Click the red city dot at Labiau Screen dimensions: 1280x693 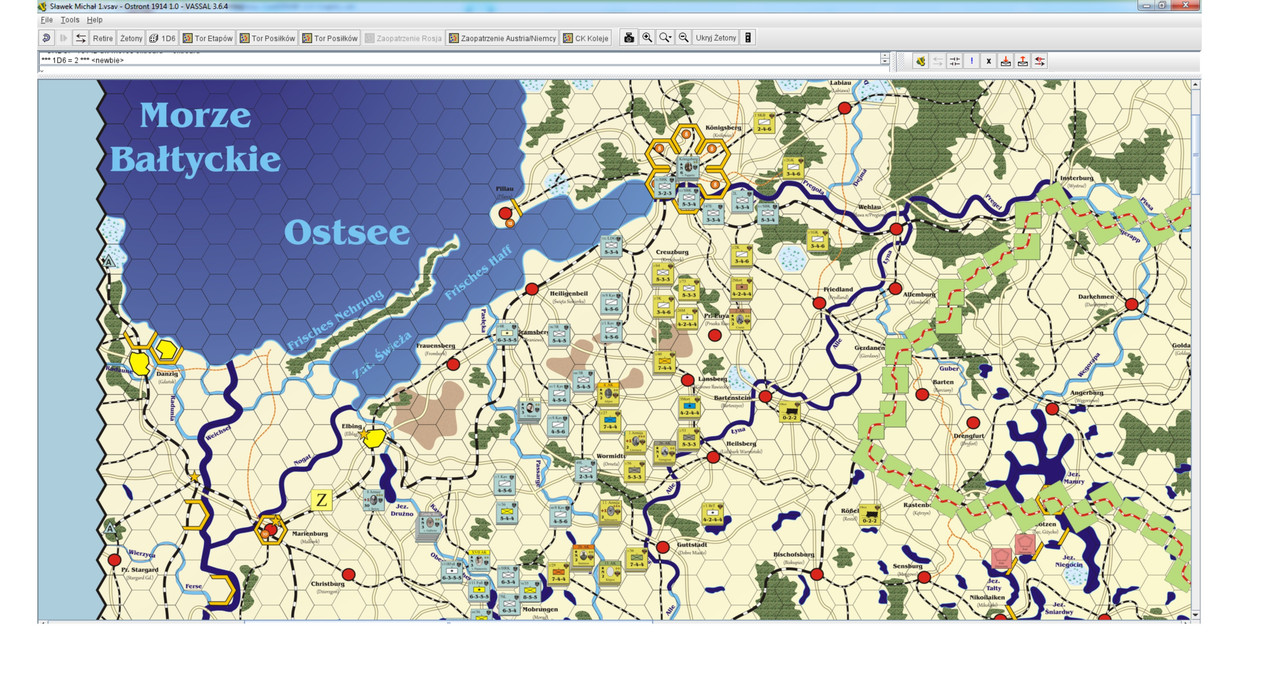coord(844,107)
